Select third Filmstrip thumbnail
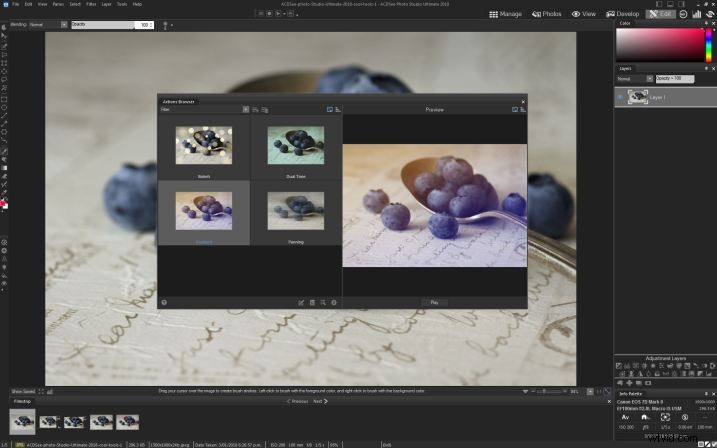Screen dimensions: 717x448 tap(75, 422)
